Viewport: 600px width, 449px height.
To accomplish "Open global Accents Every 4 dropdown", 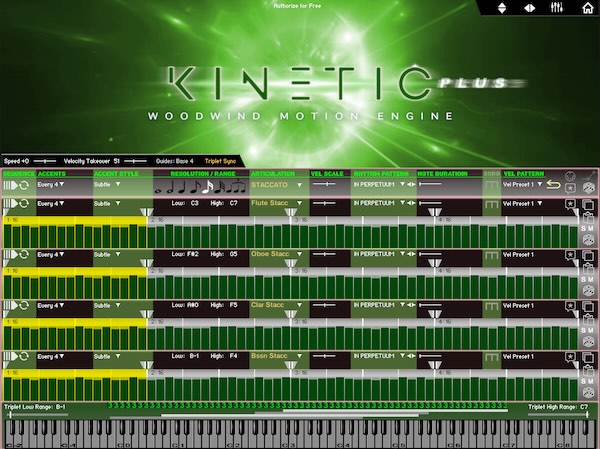I will coord(51,184).
